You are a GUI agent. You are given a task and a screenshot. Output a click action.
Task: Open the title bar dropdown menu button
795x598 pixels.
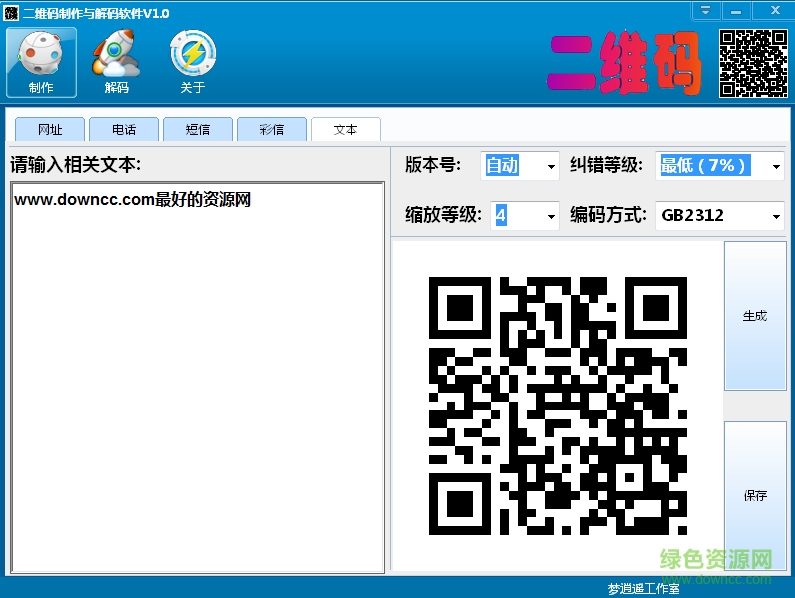pos(705,10)
